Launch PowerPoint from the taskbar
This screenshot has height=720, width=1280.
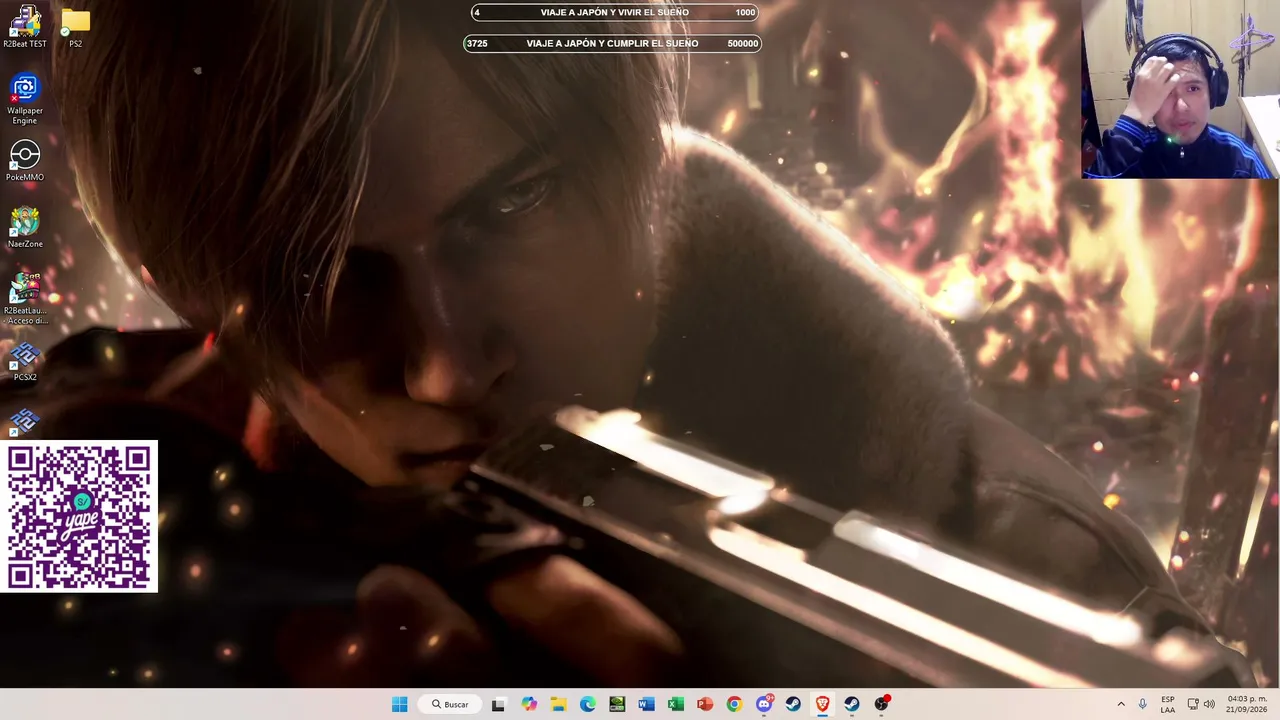pyautogui.click(x=705, y=704)
